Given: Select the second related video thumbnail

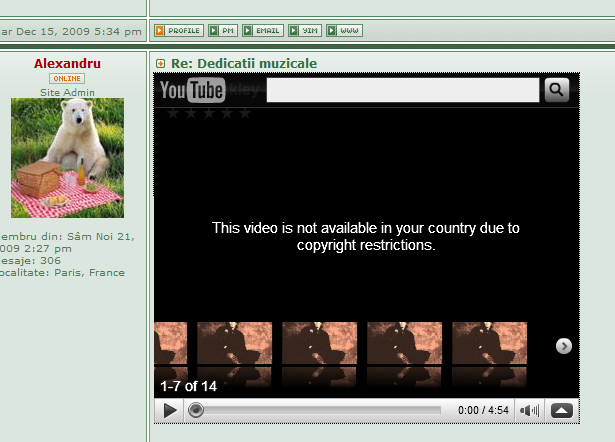Looking at the screenshot, I should pos(235,343).
